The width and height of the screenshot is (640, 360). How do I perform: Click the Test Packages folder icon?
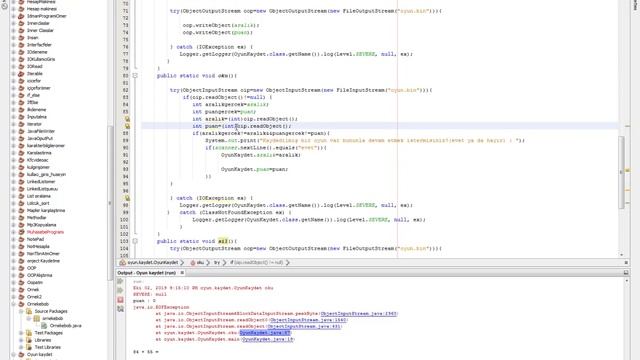[29, 333]
